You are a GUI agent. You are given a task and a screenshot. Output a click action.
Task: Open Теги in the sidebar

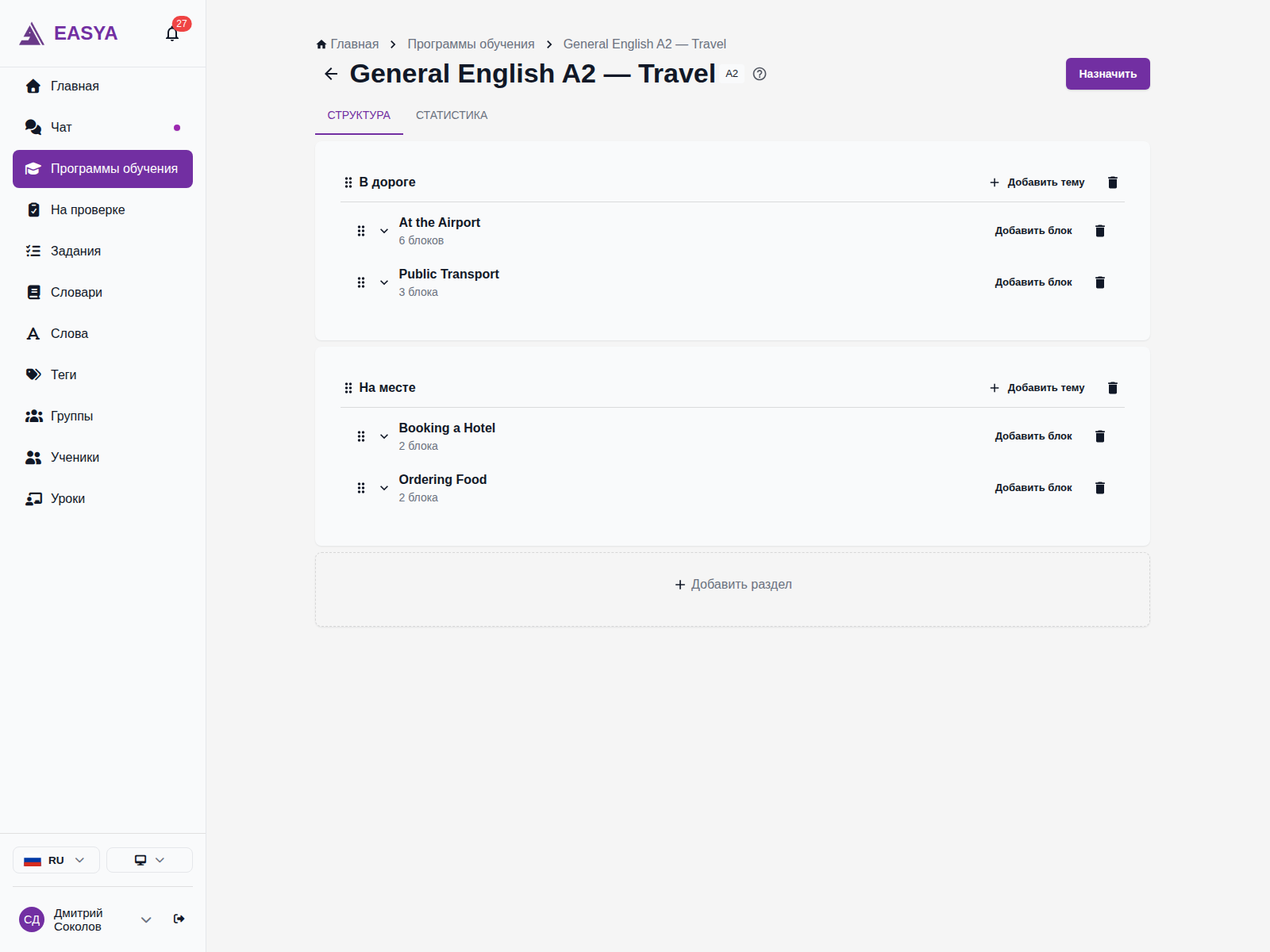[103, 374]
